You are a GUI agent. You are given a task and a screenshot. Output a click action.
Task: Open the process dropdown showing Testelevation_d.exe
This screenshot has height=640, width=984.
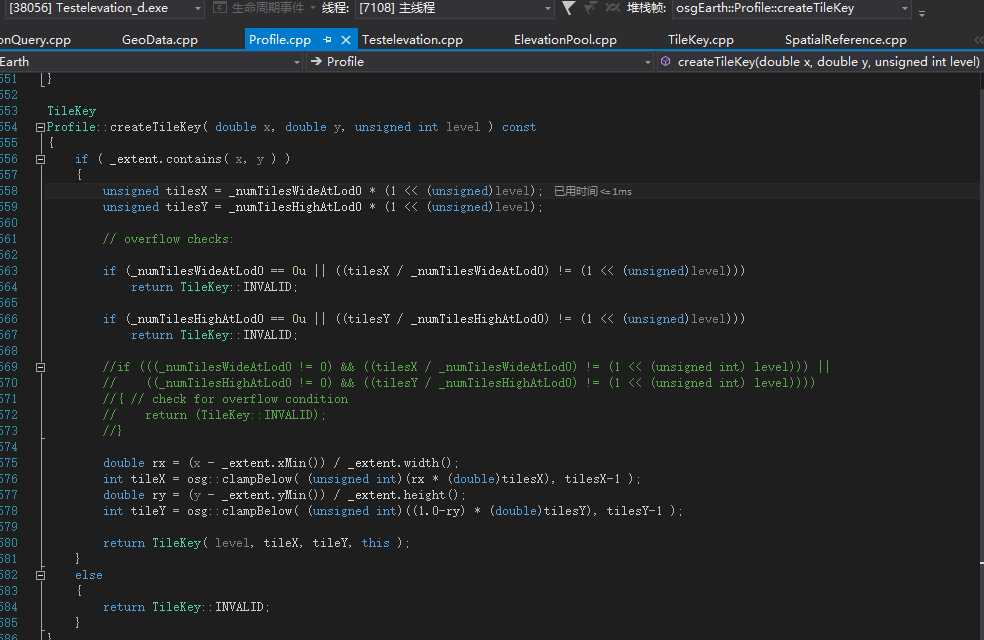click(x=104, y=8)
